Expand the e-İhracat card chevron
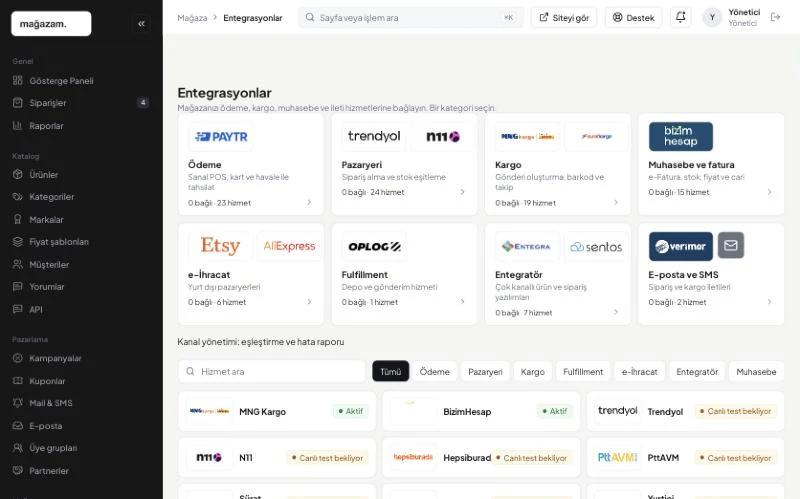800x499 pixels. tap(309, 302)
